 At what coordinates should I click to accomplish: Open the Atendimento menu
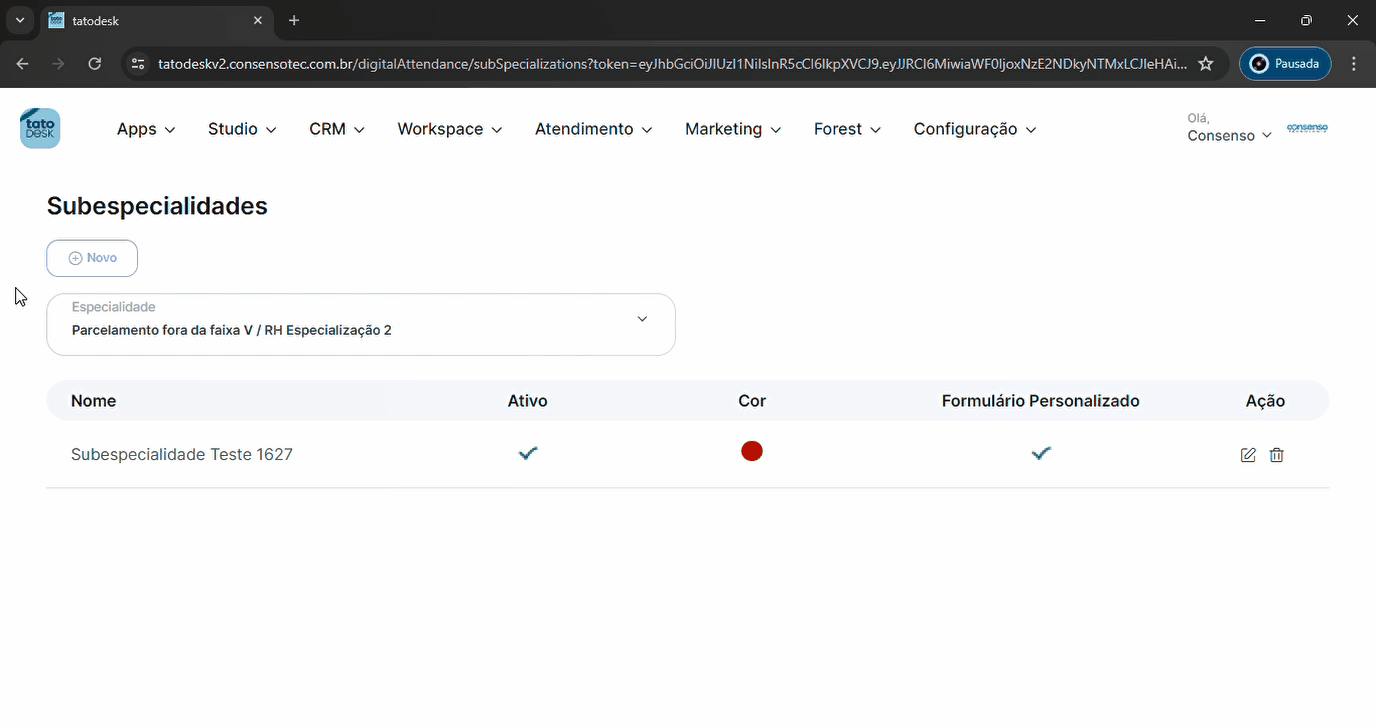coord(593,129)
